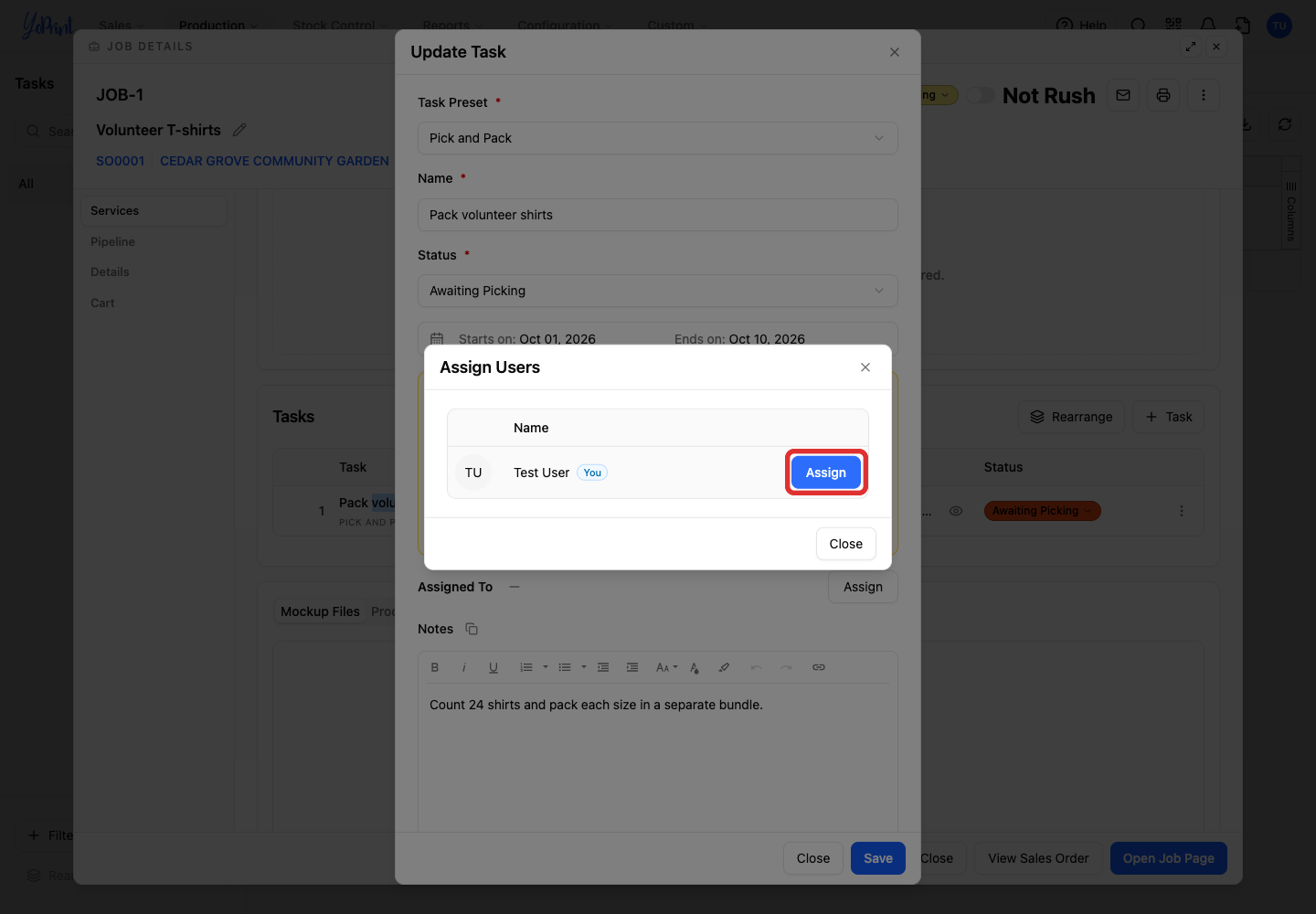The width and height of the screenshot is (1316, 914).
Task: Edit job title with pencil icon
Action: [x=239, y=130]
